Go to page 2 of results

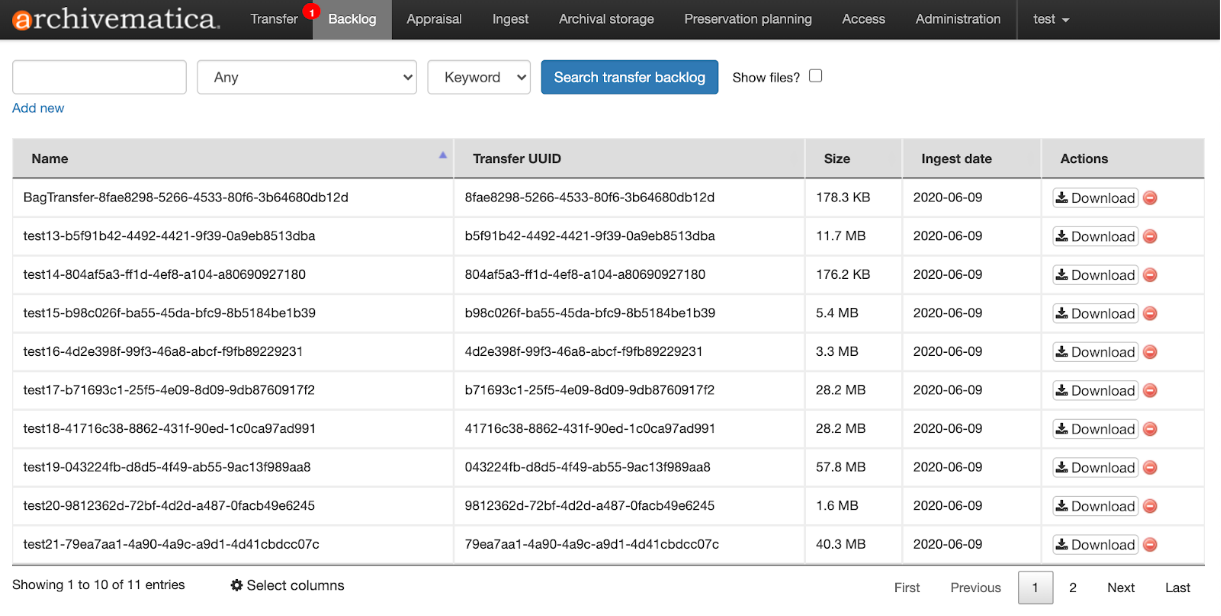coord(1072,587)
